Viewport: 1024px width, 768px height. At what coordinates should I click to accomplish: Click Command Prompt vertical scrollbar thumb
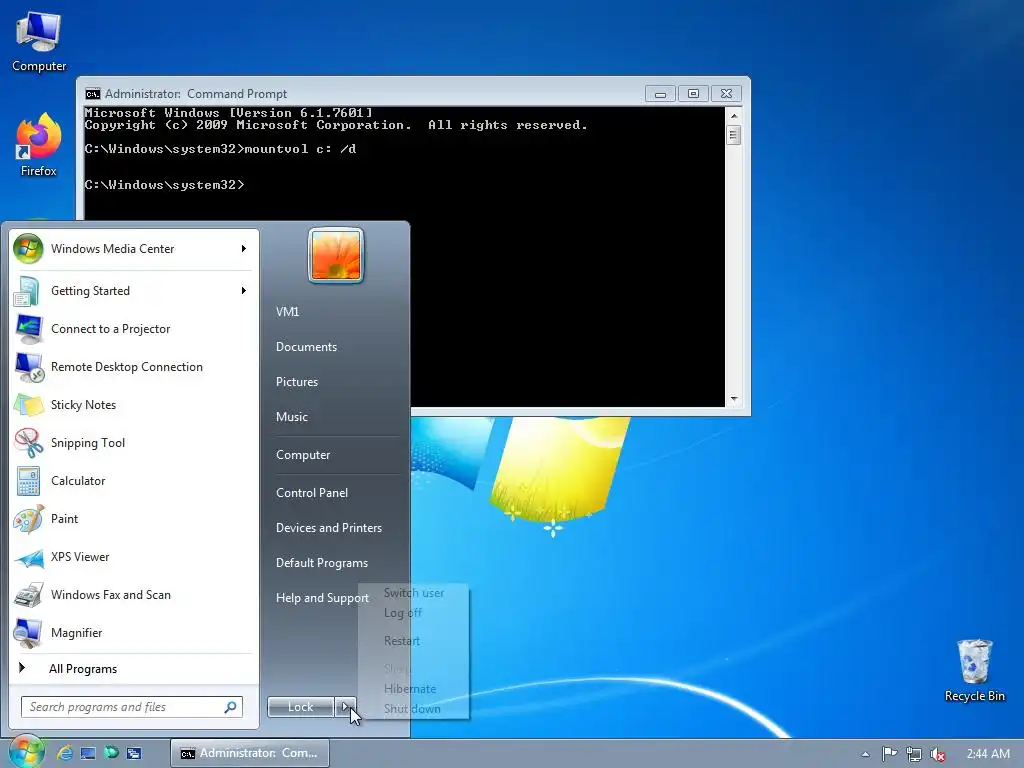[734, 135]
